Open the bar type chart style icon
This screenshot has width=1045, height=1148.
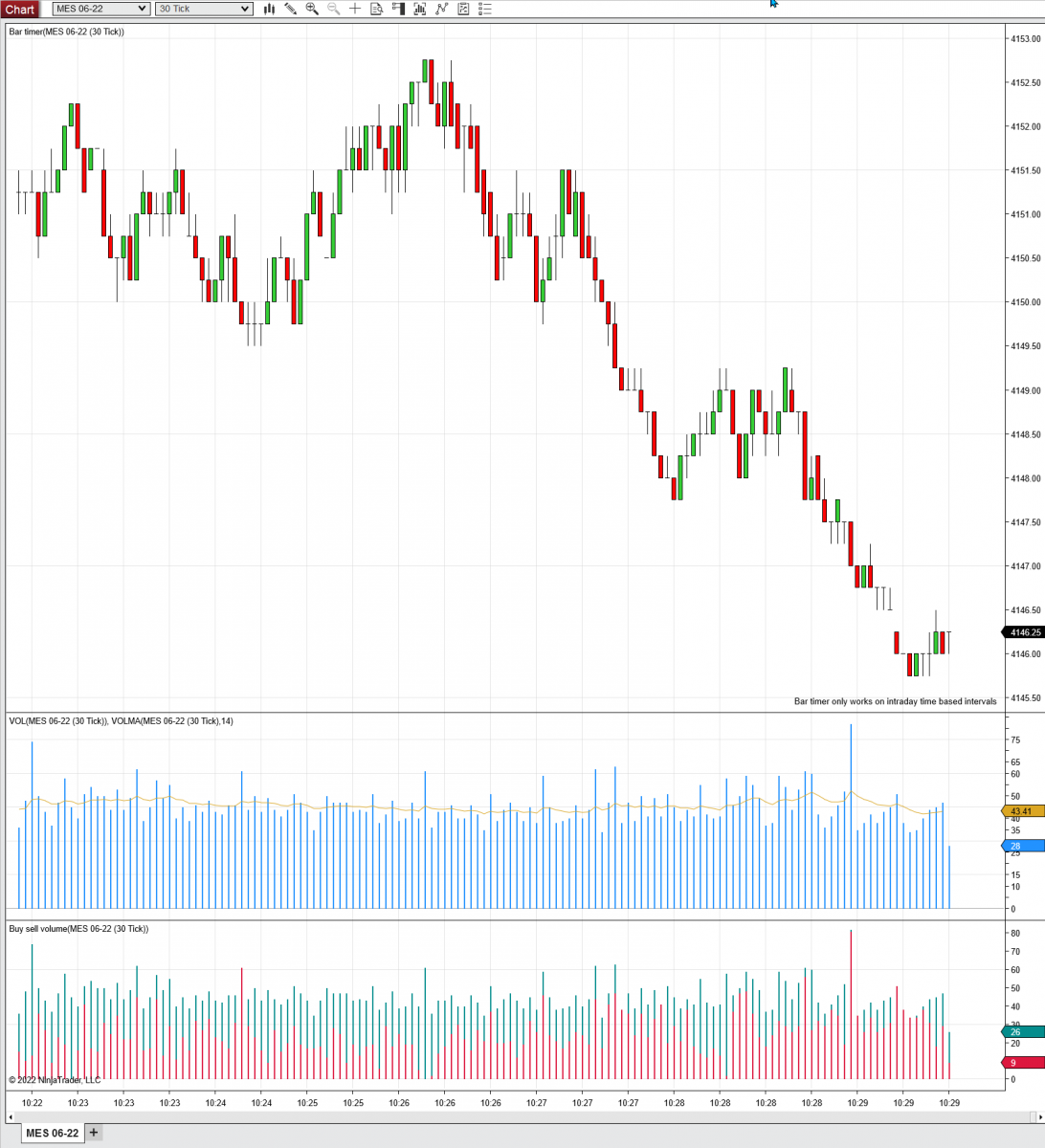pyautogui.click(x=269, y=9)
